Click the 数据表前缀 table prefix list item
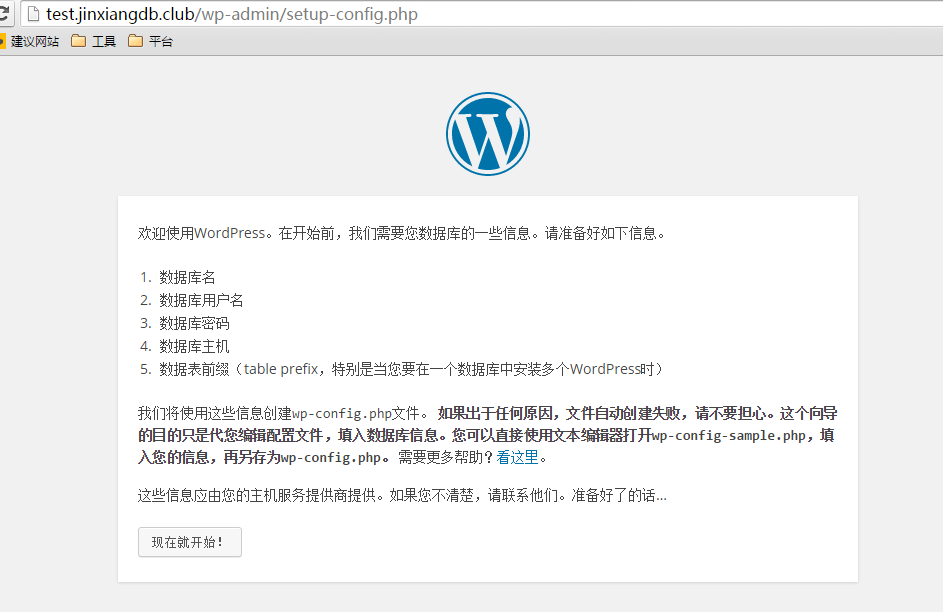 pyautogui.click(x=410, y=369)
